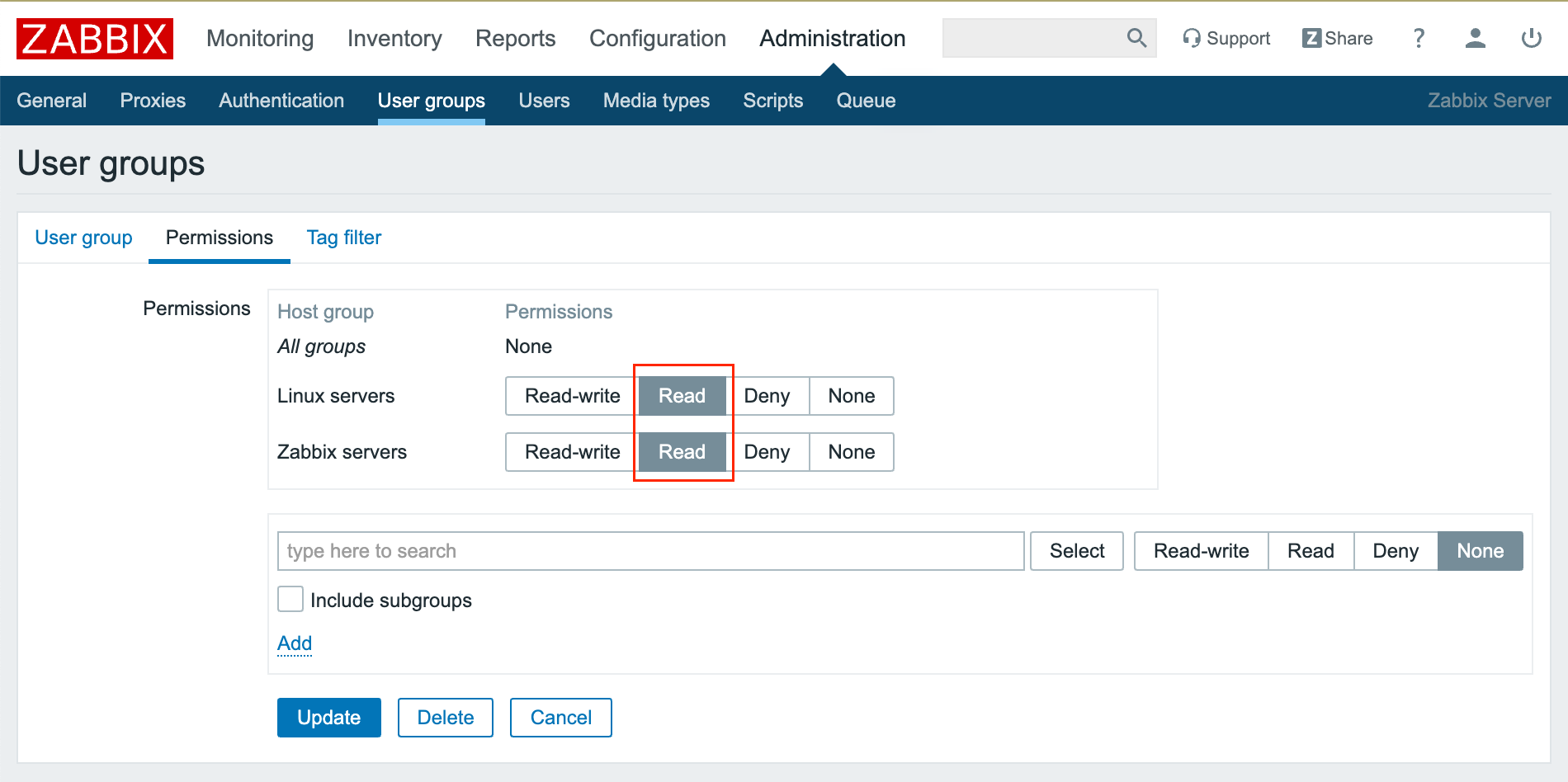The height and width of the screenshot is (782, 1568).
Task: Enable the Include subgroups checkbox
Action: pyautogui.click(x=290, y=600)
